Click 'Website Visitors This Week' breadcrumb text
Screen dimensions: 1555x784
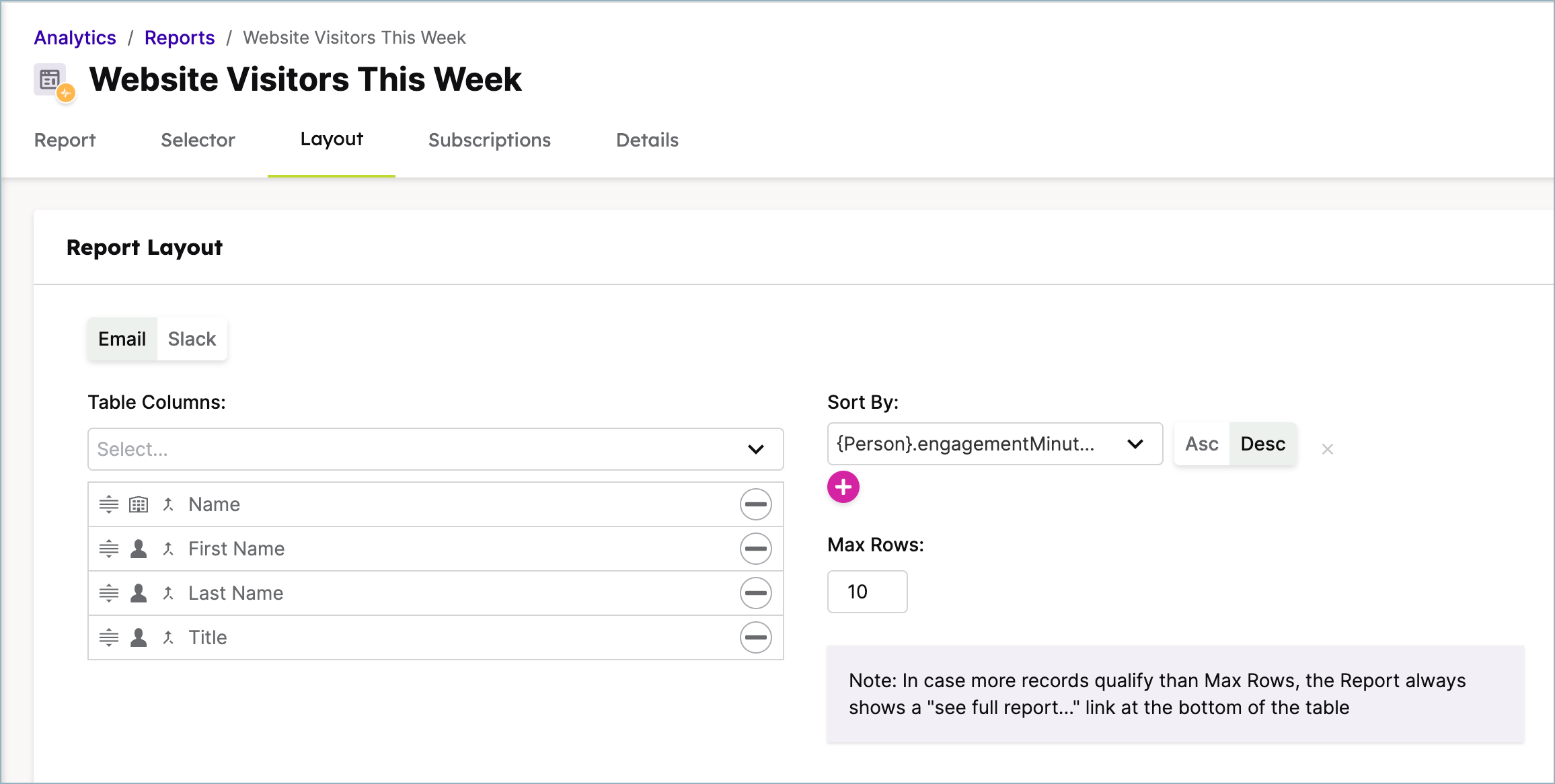(x=354, y=38)
